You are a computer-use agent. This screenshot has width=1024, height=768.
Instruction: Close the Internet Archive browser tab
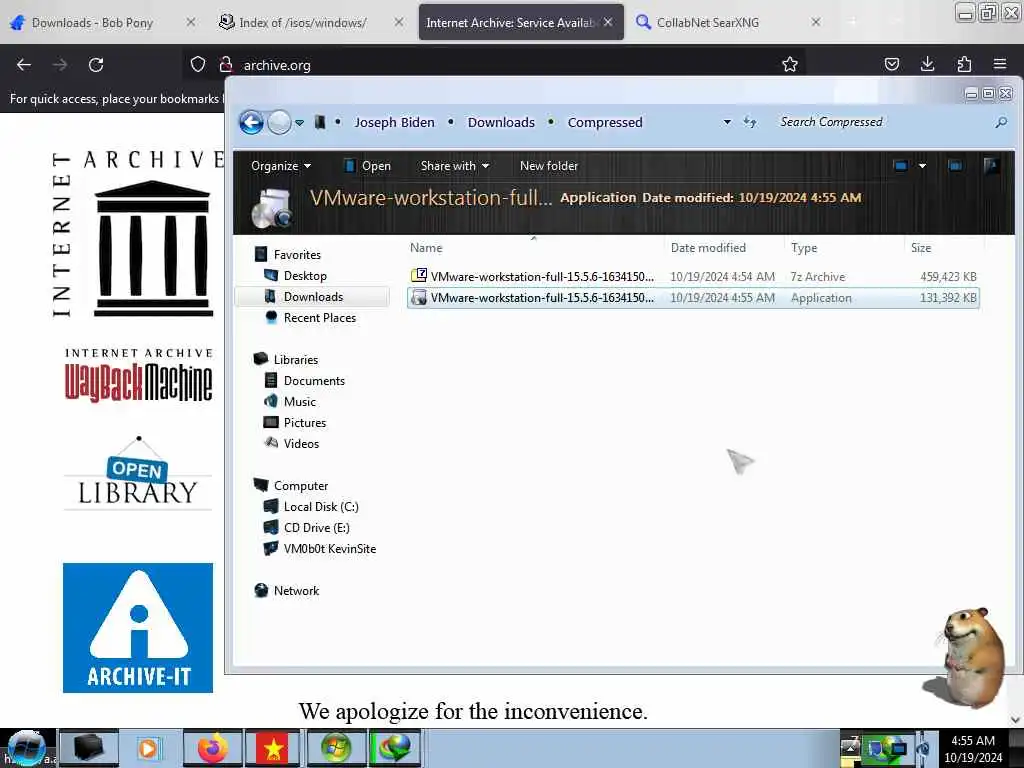pos(608,22)
